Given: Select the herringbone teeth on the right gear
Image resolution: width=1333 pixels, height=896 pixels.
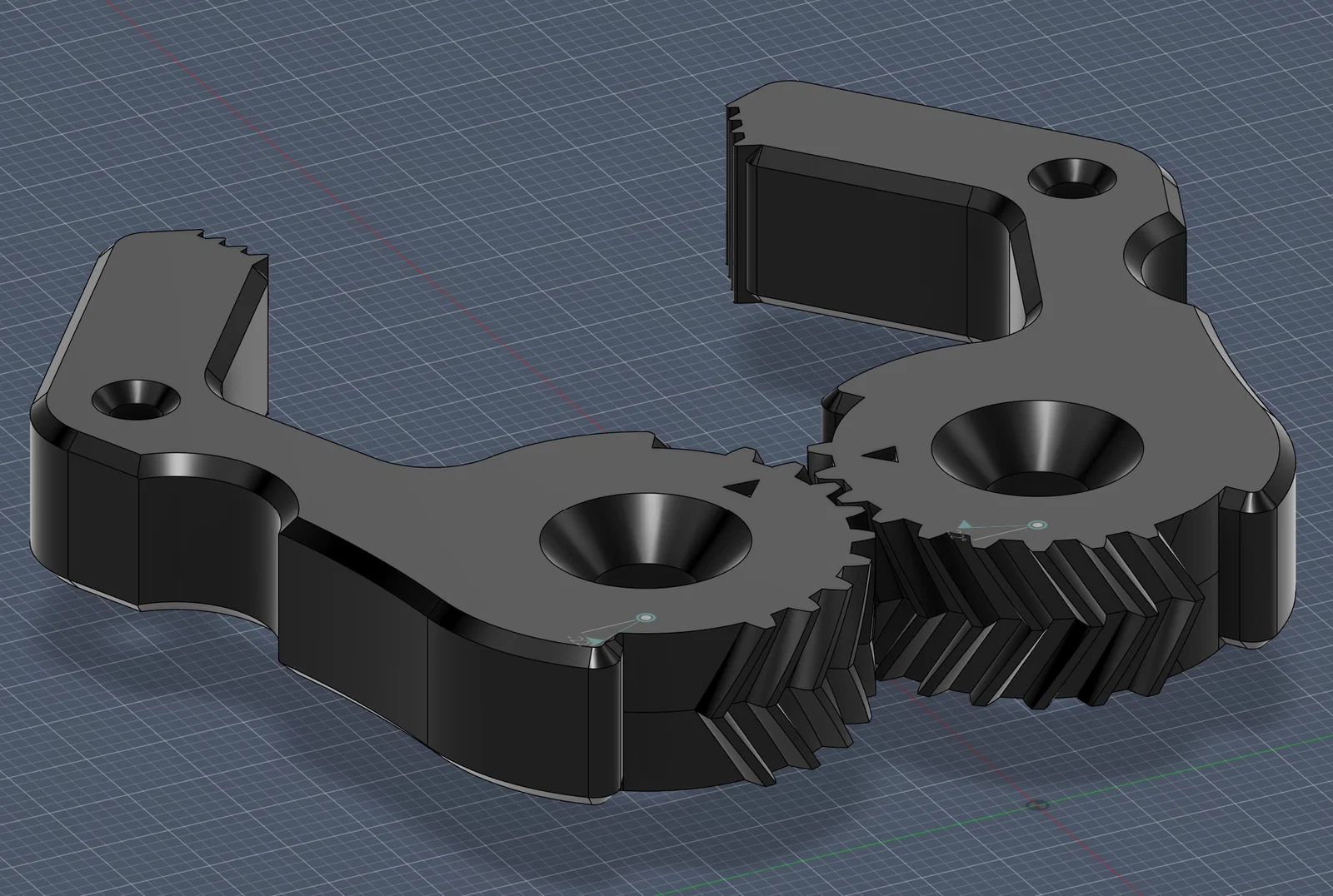Looking at the screenshot, I should (1041, 616).
